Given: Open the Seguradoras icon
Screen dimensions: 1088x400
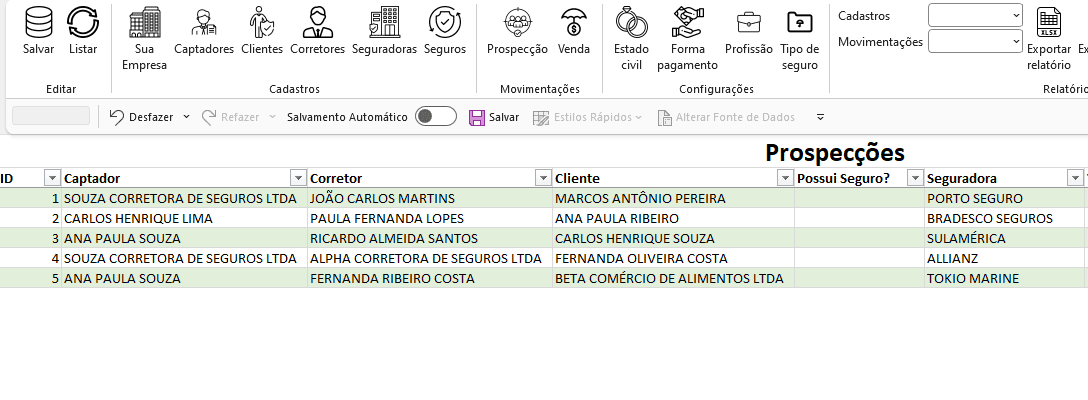Looking at the screenshot, I should click(x=384, y=22).
